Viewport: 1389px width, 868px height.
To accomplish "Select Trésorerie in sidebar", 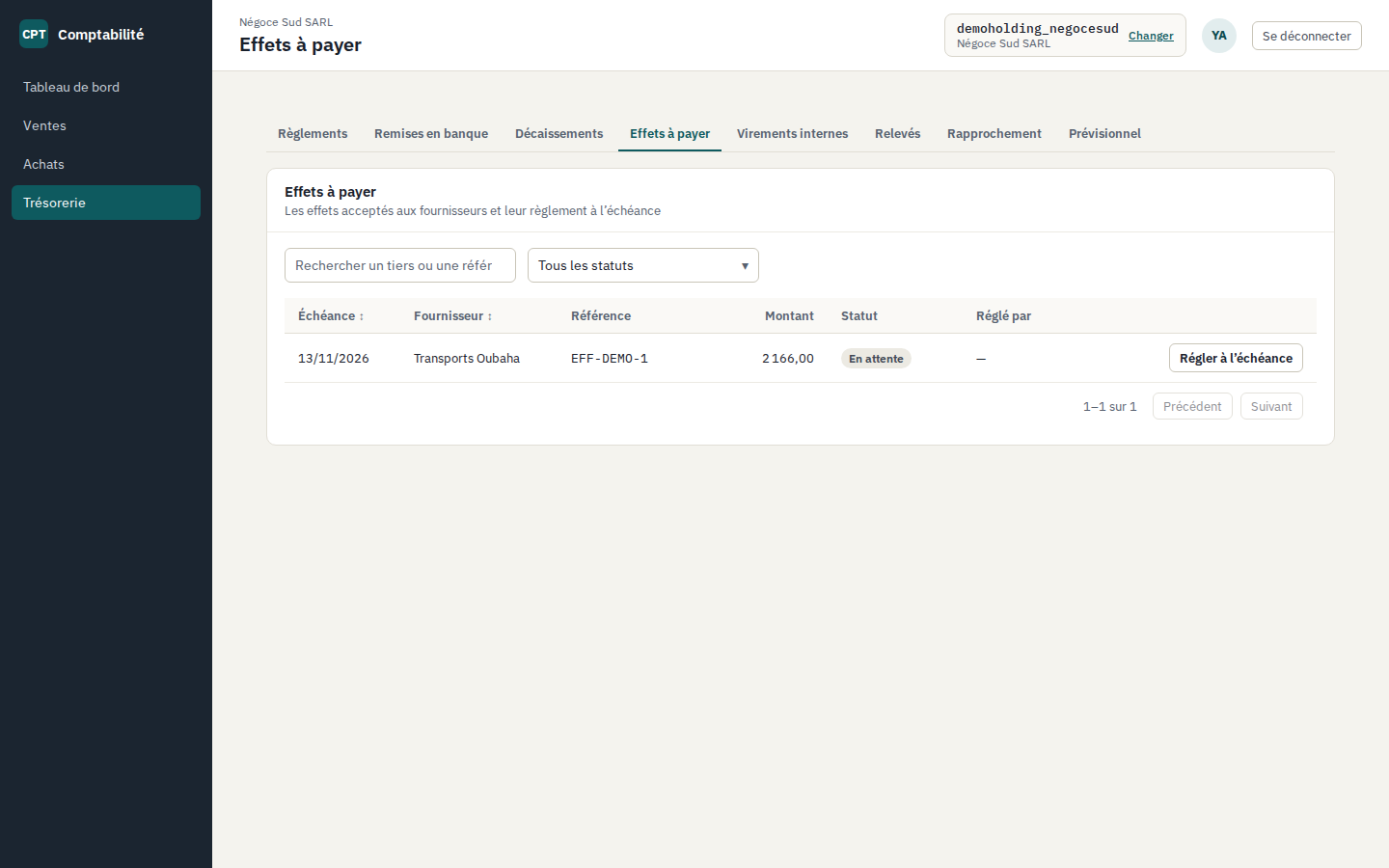I will 106,203.
